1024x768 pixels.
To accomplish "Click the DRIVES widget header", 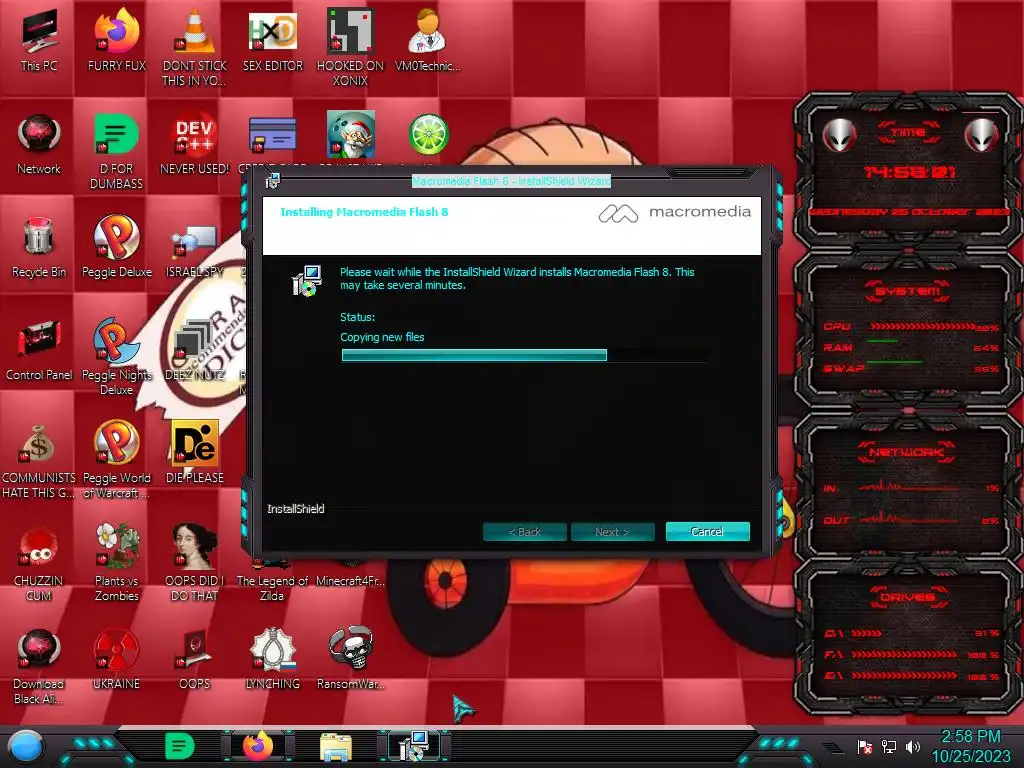I will coord(907,597).
